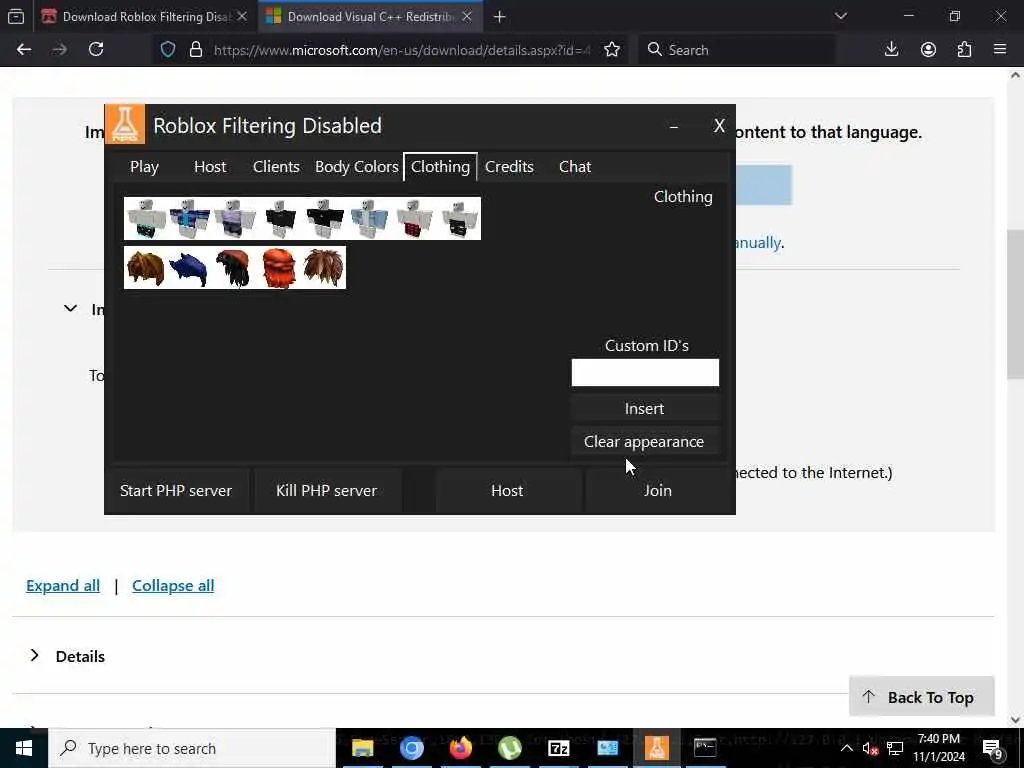Close the Download Roblox Filtering tab
The width and height of the screenshot is (1024, 768).
(x=242, y=17)
